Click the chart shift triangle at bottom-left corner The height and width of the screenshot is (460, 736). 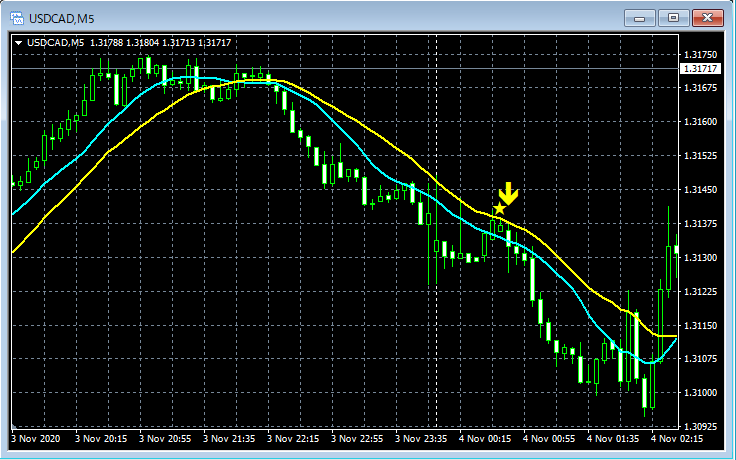pos(14,426)
